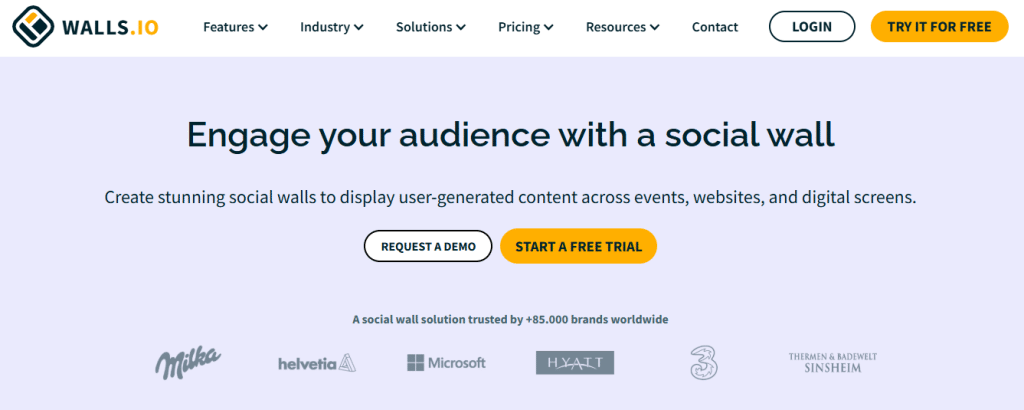The height and width of the screenshot is (410, 1024).
Task: Click the Helvetia brand logo
Action: (x=316, y=363)
